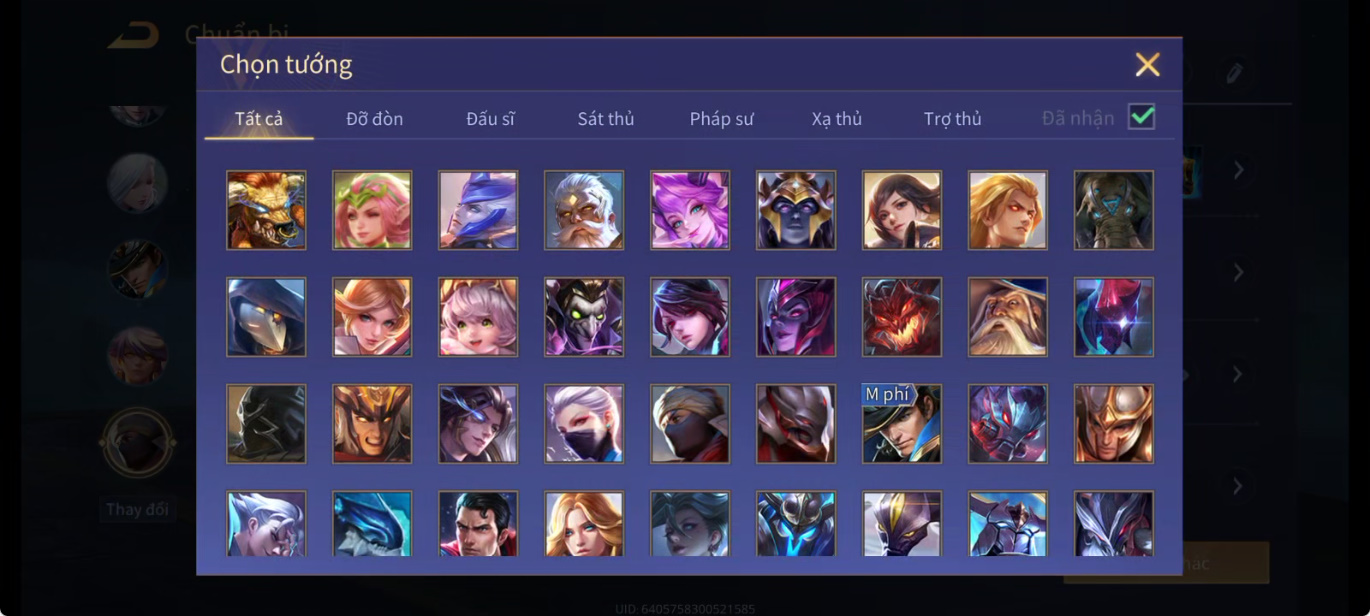Select the hooded plague mask hero
Image resolution: width=1370 pixels, height=616 pixels.
(266, 317)
